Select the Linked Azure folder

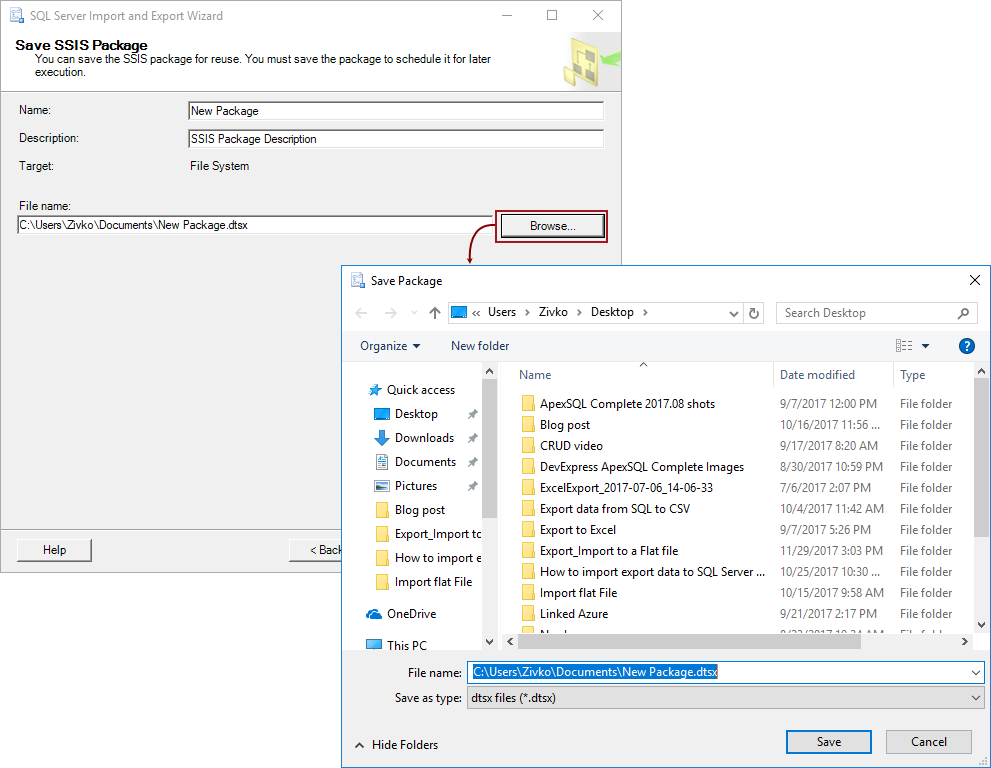coord(573,614)
